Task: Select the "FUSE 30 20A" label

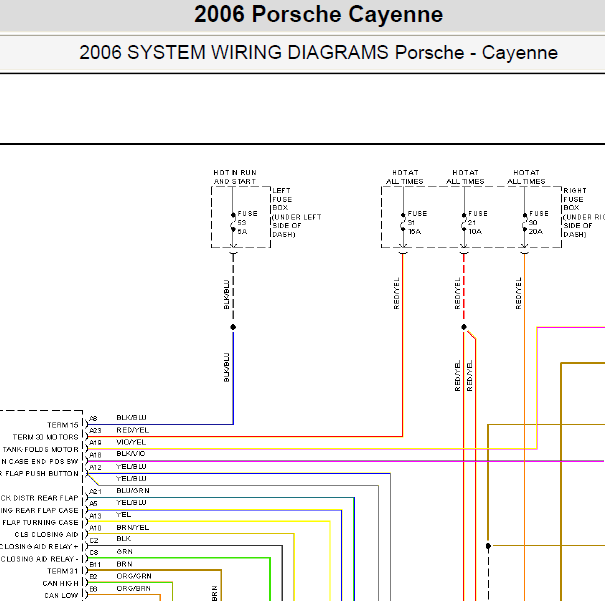Action: (538, 223)
